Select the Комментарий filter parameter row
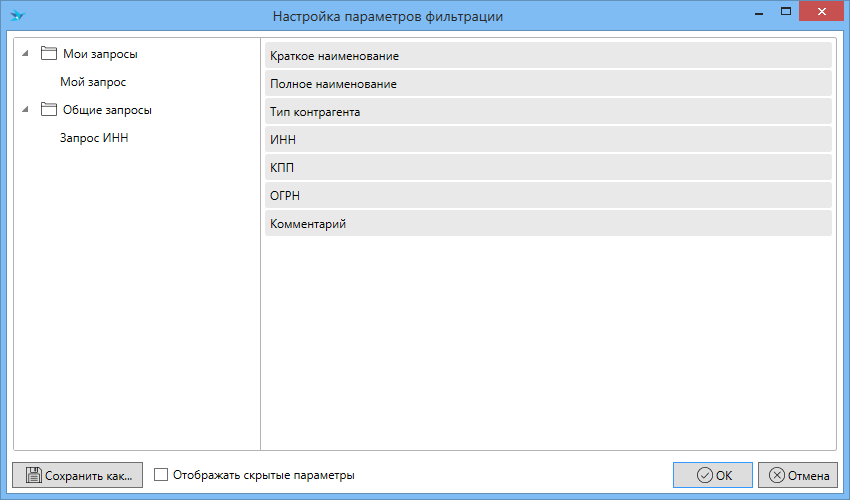850x500 pixels. tap(548, 224)
